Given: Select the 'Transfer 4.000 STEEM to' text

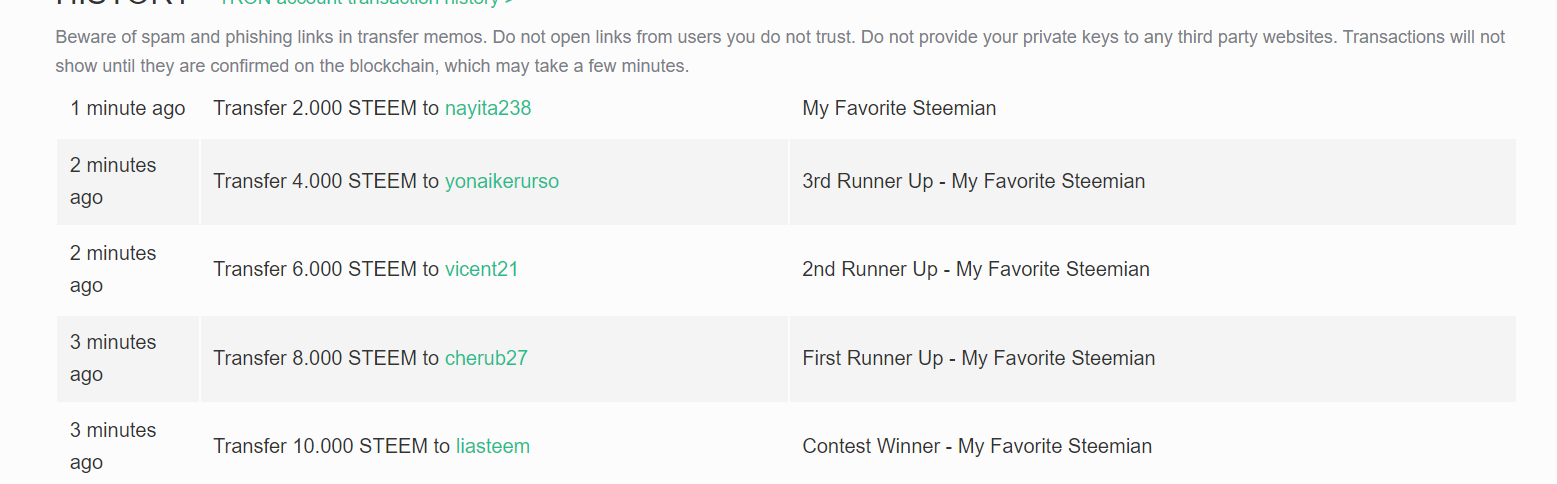Looking at the screenshot, I should tap(326, 181).
